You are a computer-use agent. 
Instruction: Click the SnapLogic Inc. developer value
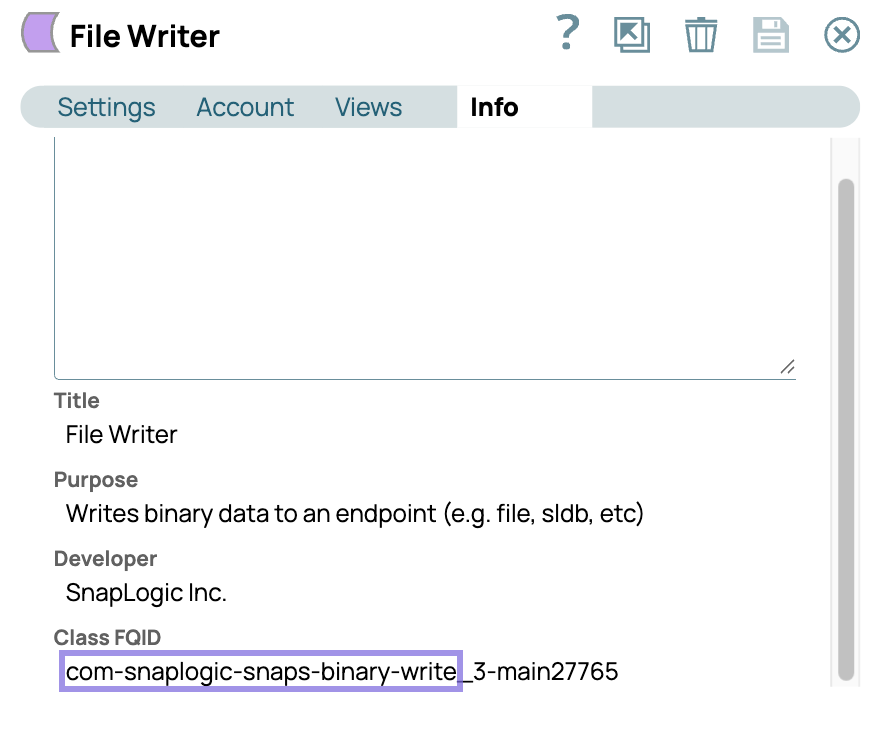[146, 593]
